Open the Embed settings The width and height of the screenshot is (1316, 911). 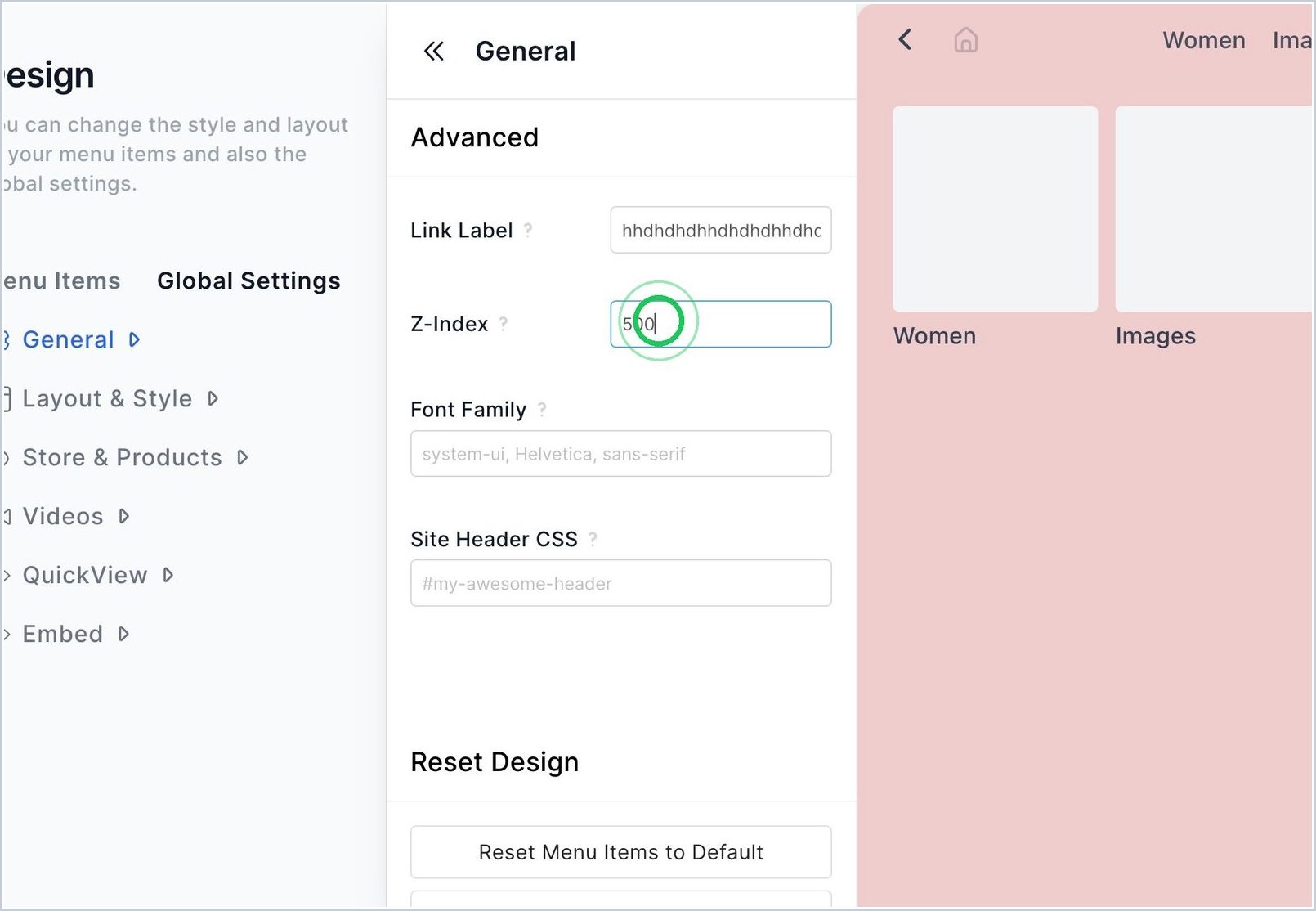62,634
